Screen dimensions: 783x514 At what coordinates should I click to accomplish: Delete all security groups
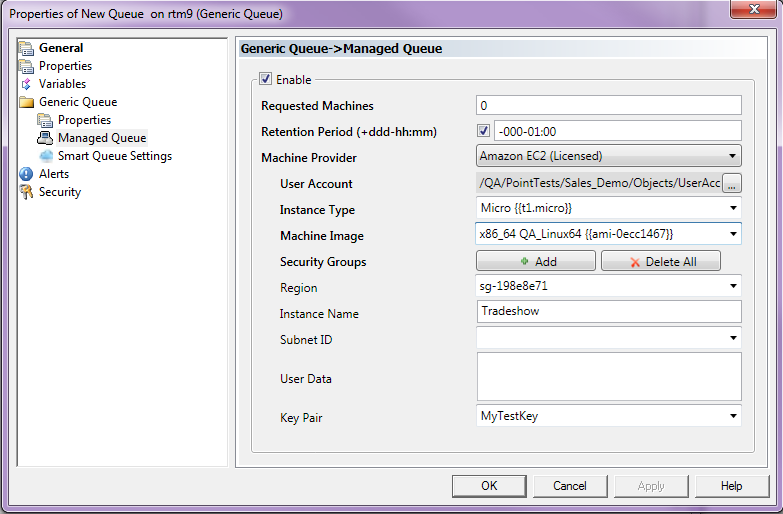click(661, 261)
